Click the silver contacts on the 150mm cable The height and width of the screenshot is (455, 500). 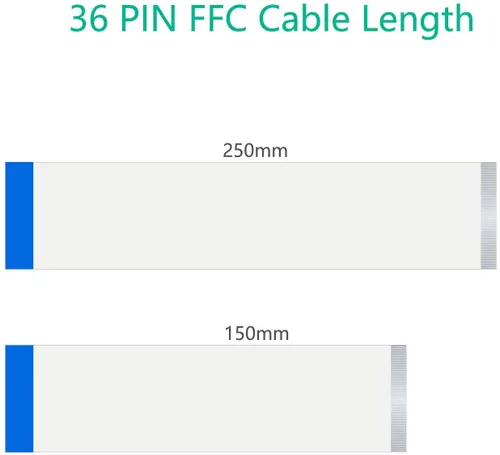(399, 399)
